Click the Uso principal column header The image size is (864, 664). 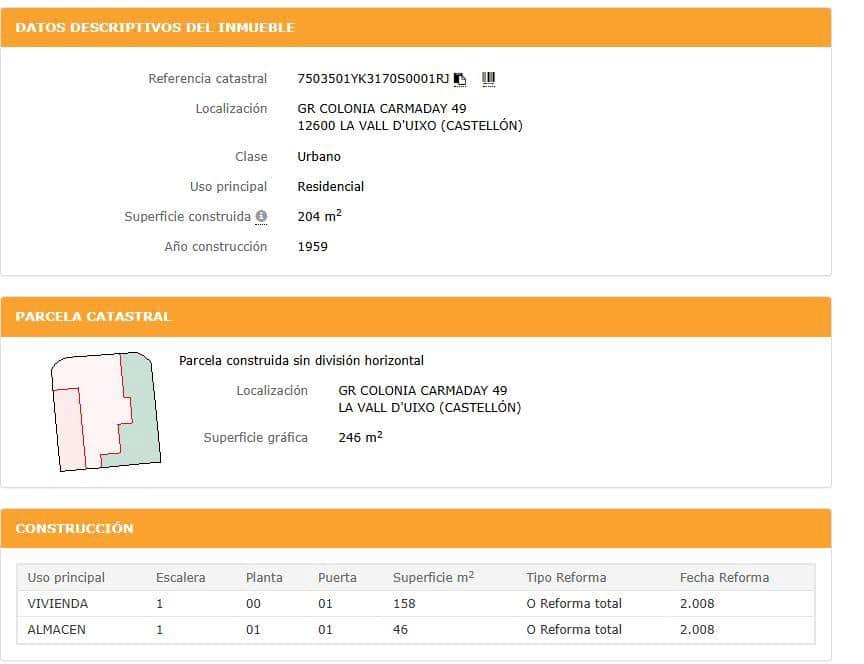pyautogui.click(x=66, y=577)
